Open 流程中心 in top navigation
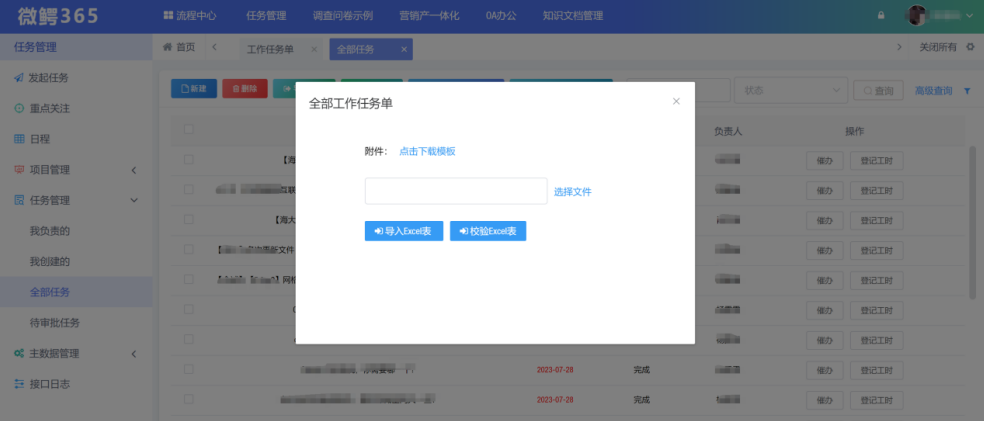Screen dimensions: 984x421 coord(189,15)
